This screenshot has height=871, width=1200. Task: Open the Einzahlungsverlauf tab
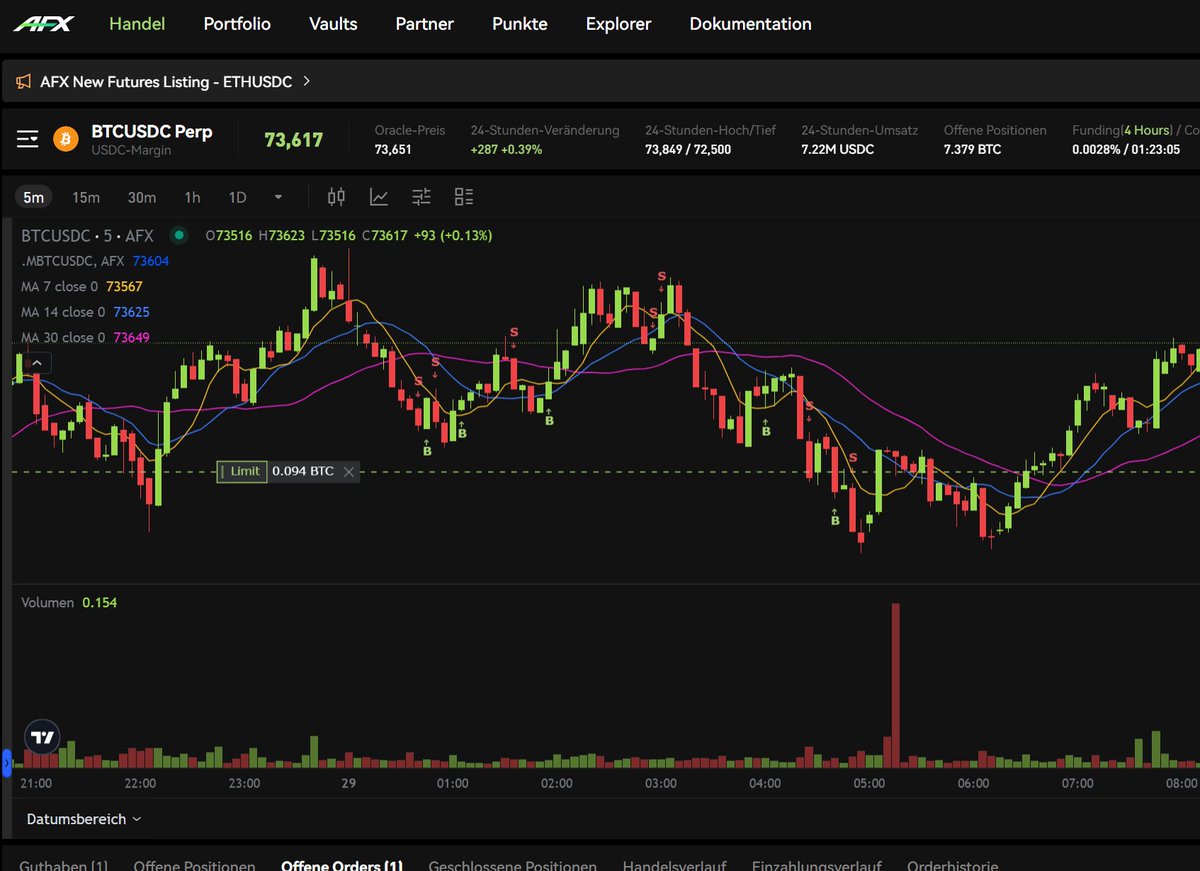[x=816, y=864]
